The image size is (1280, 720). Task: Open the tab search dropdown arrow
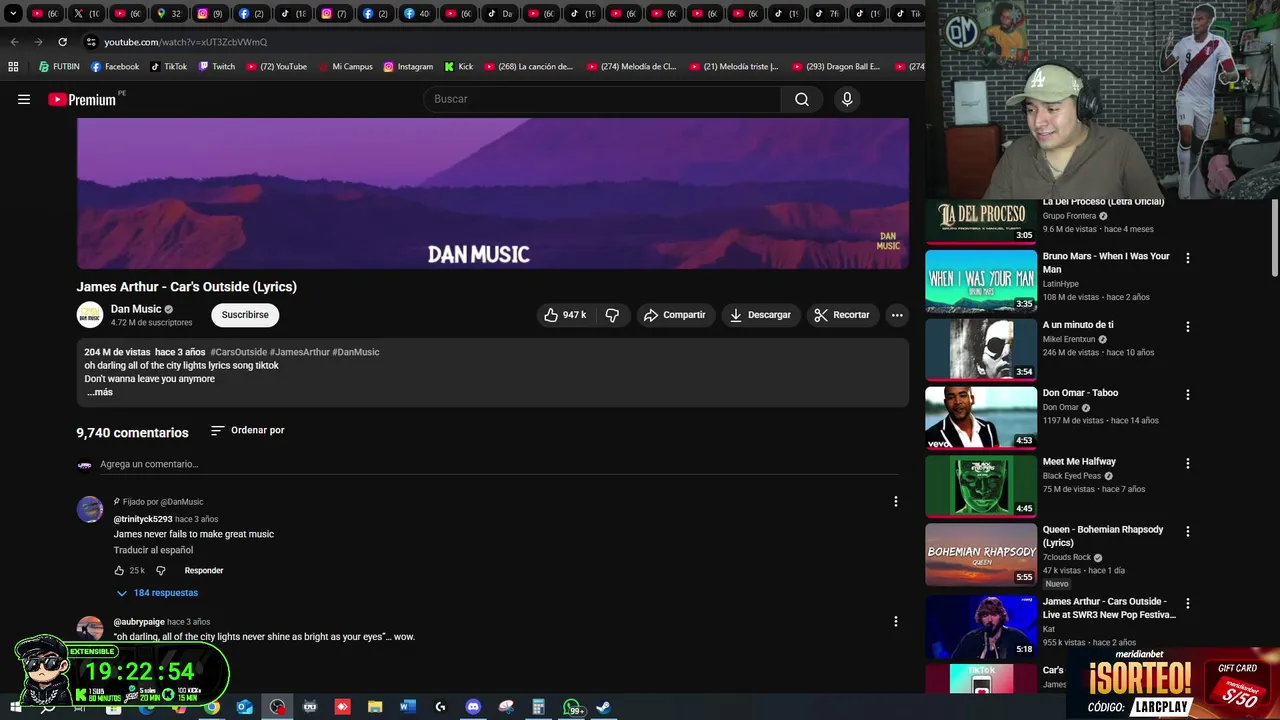pyautogui.click(x=13, y=14)
